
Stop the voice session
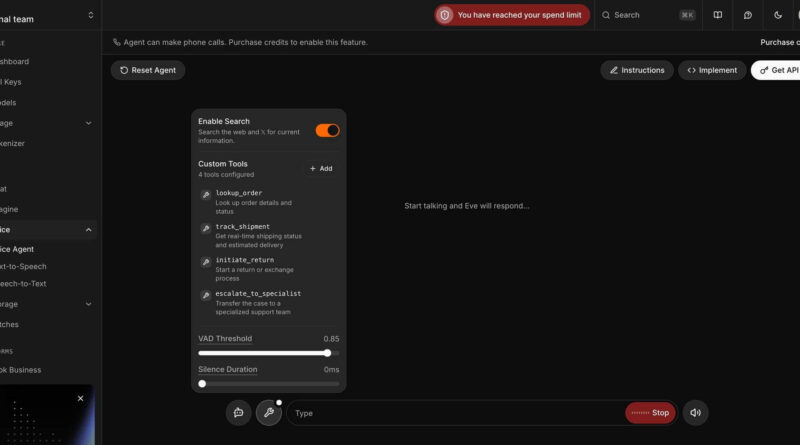(x=650, y=413)
